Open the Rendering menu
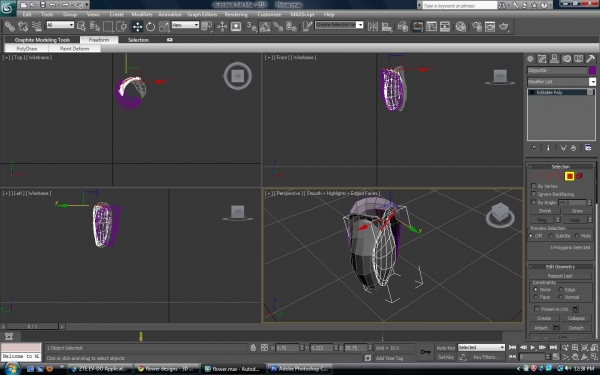This screenshot has width=600, height=375. (x=236, y=15)
